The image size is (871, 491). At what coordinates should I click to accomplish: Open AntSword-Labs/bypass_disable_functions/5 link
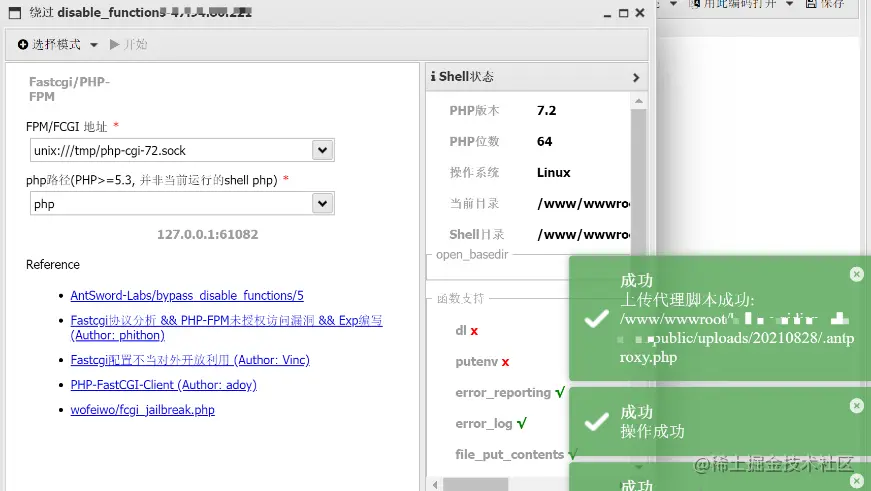[187, 295]
